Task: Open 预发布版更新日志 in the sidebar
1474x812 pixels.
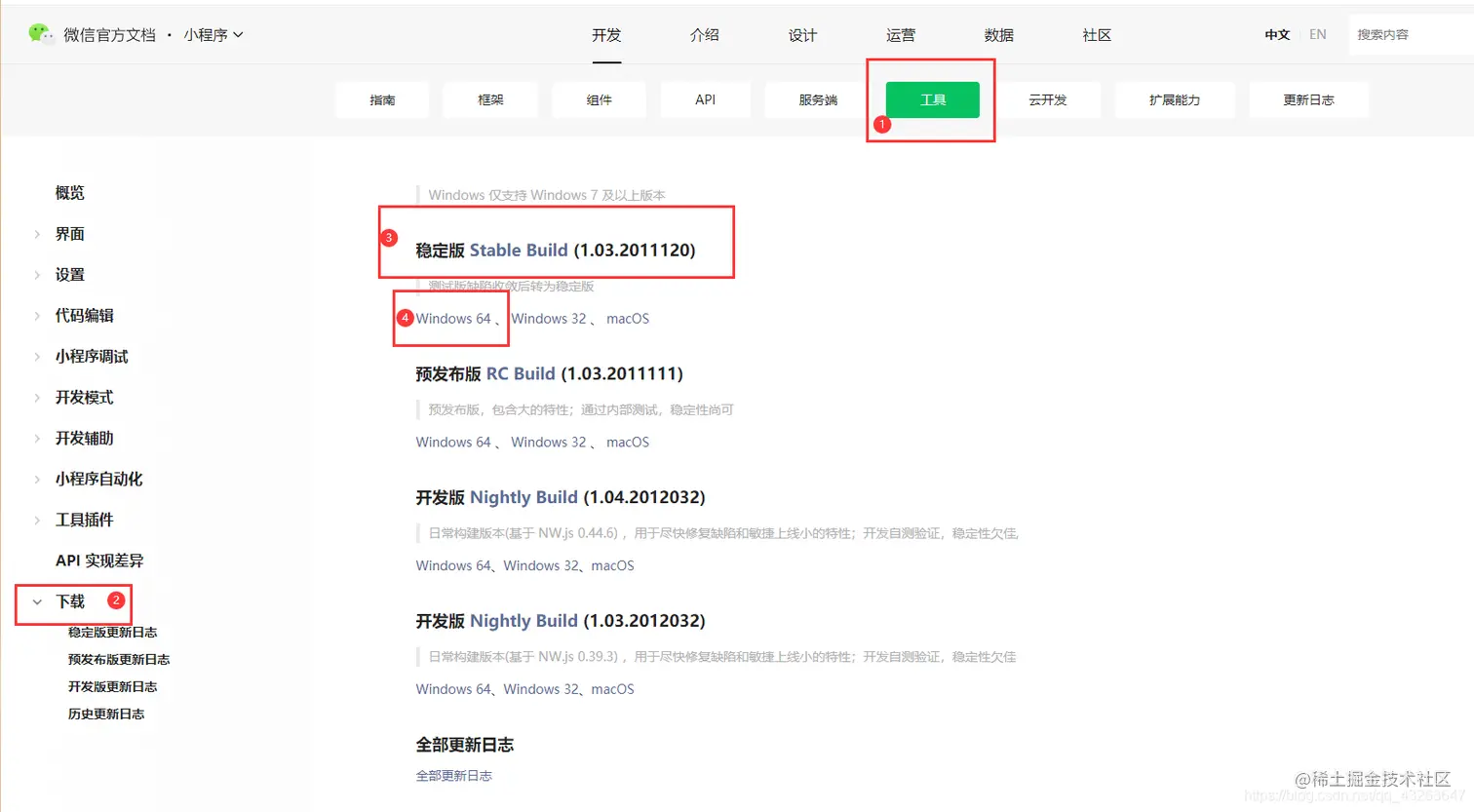Action: point(119,660)
